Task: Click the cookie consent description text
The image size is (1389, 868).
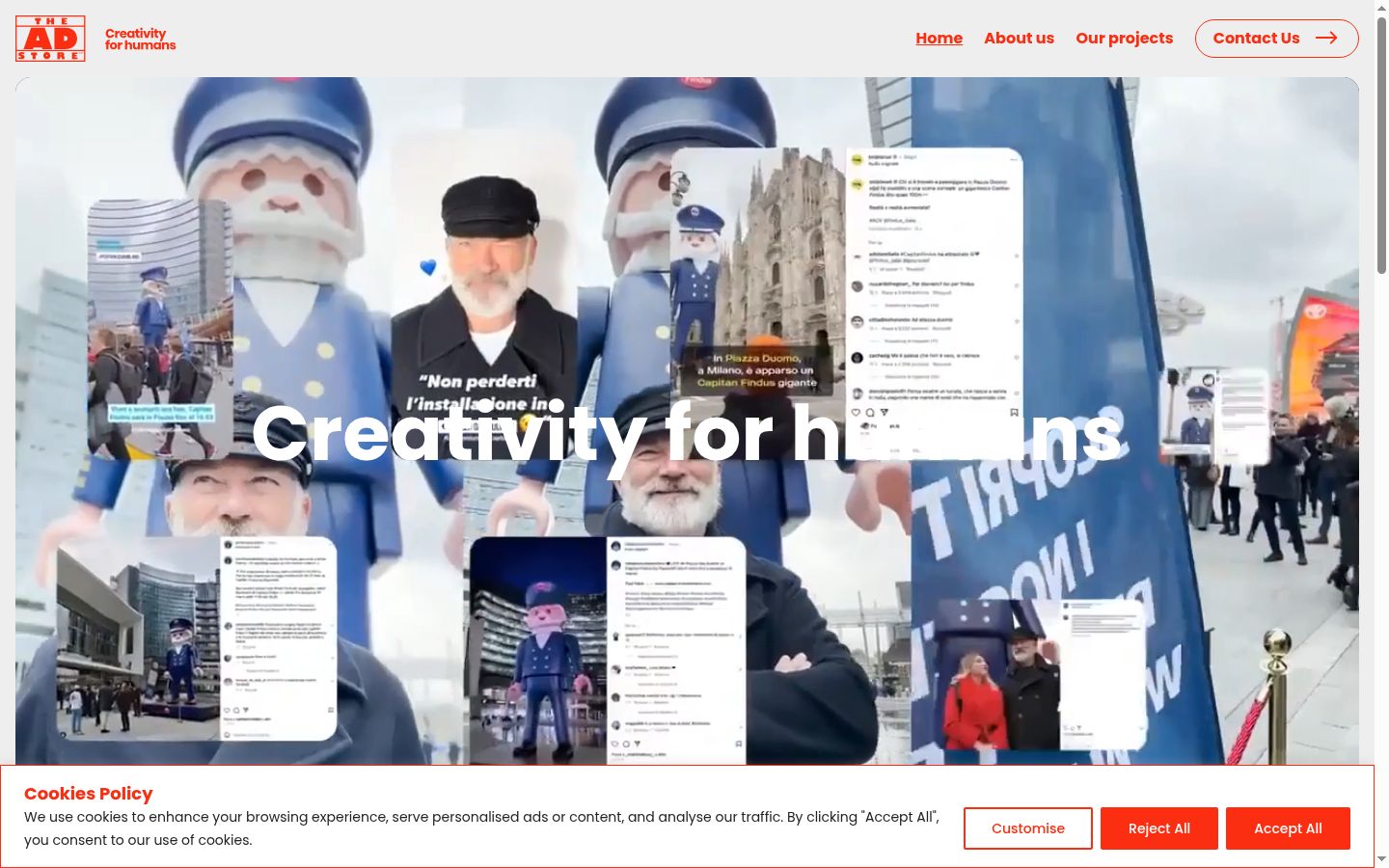Action: (x=481, y=828)
